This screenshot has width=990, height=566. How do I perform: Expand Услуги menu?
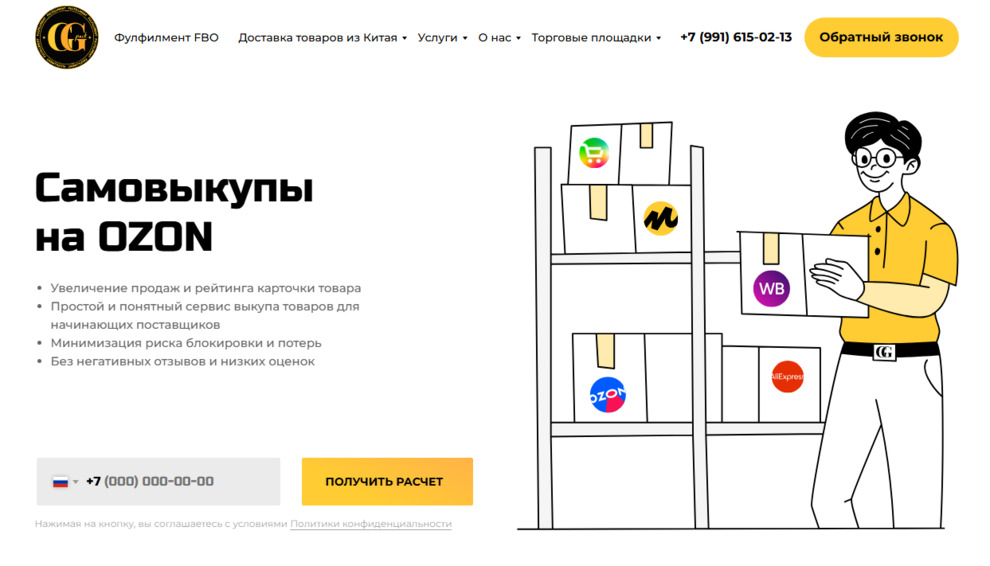pyautogui.click(x=442, y=37)
